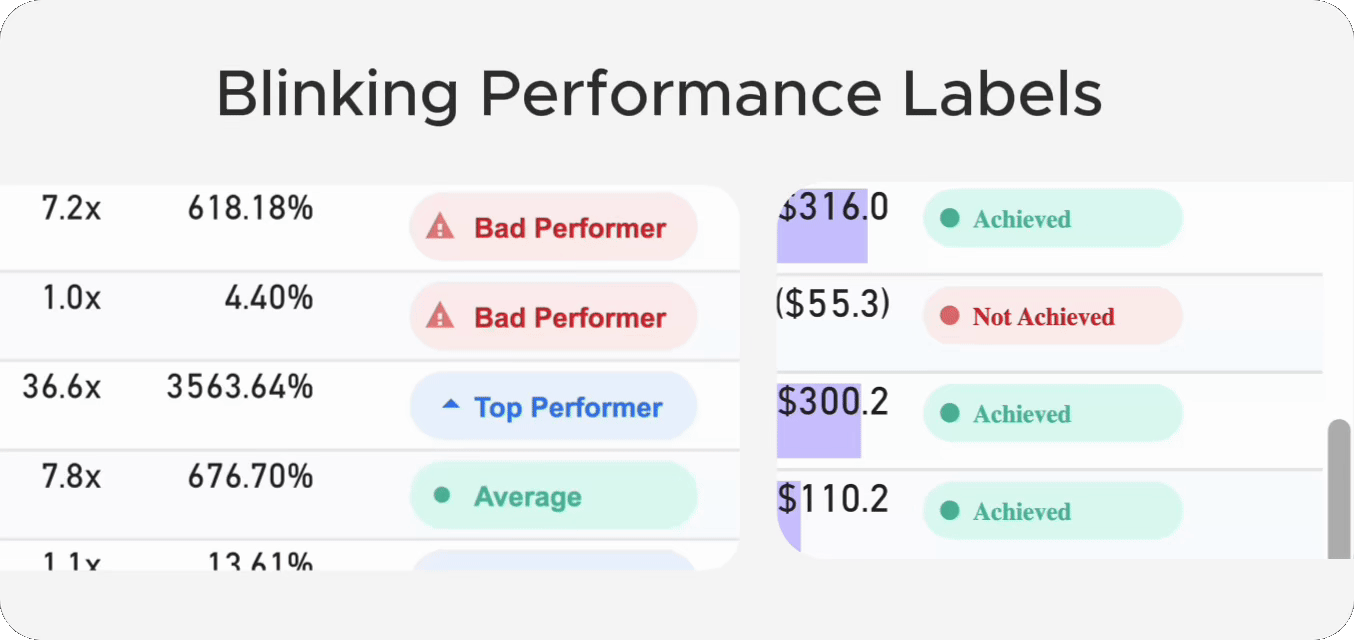Click the 676.70% percentage value
Screen dimensions: 1354x640
pyautogui.click(x=251, y=477)
